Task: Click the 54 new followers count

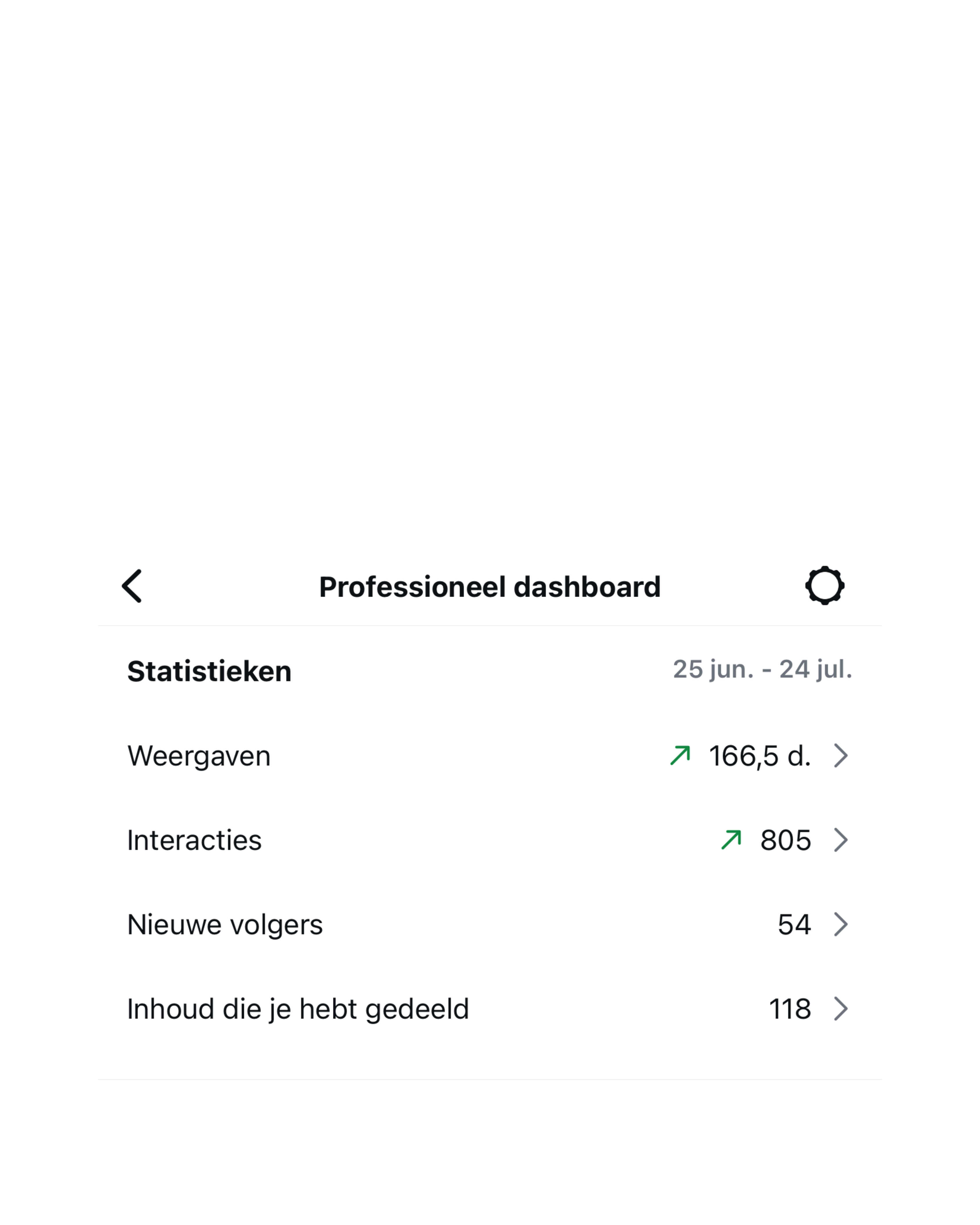Action: pos(794,924)
